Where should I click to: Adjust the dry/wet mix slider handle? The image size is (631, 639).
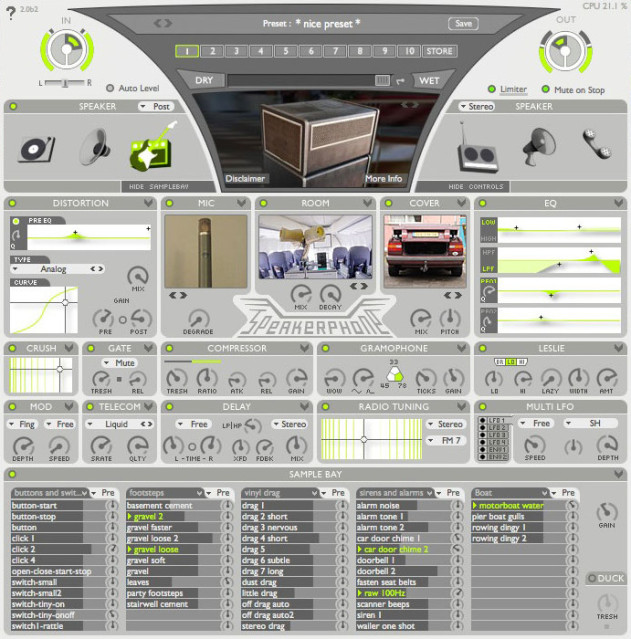382,80
